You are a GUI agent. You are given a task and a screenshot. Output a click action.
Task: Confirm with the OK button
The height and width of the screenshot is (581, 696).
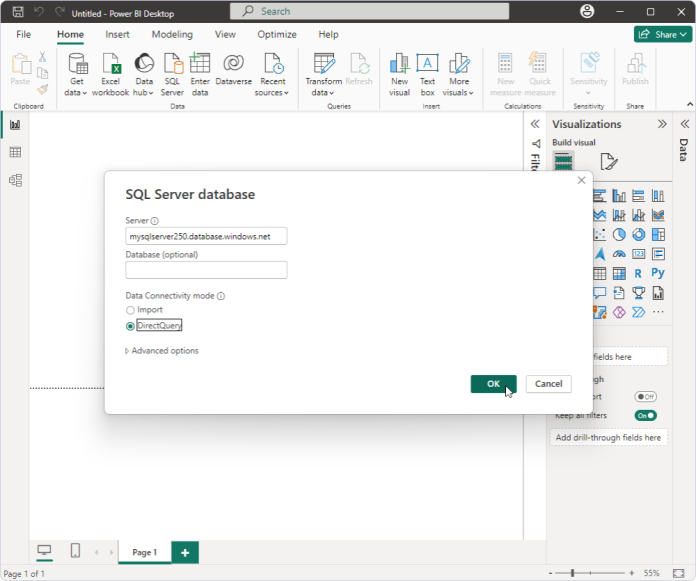point(493,384)
